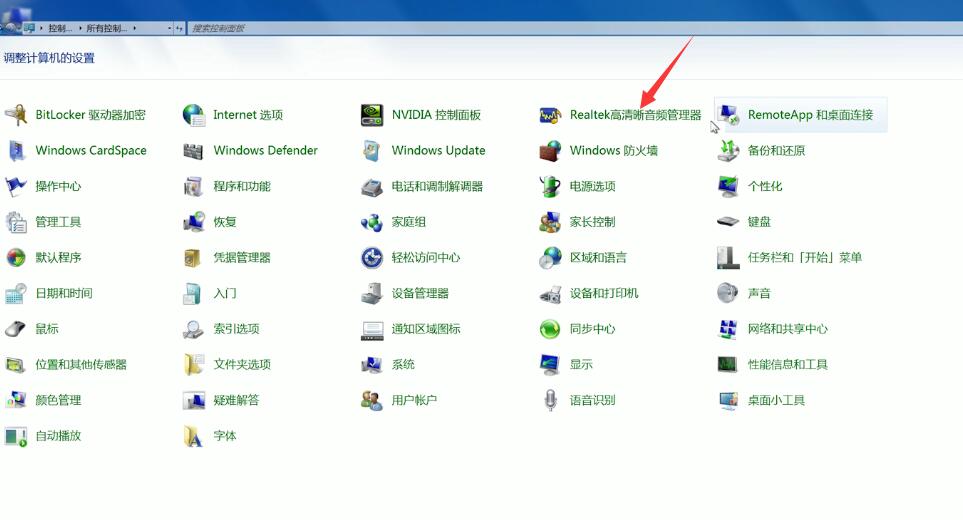Click the 通知区域图标 link
Image resolution: width=963 pixels, height=520 pixels.
pos(426,328)
